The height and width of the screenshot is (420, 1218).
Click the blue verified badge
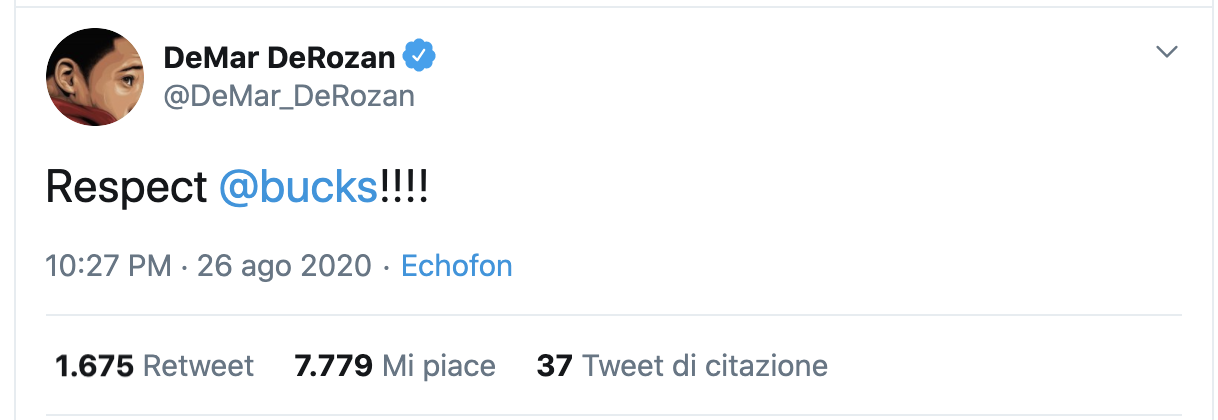[418, 57]
